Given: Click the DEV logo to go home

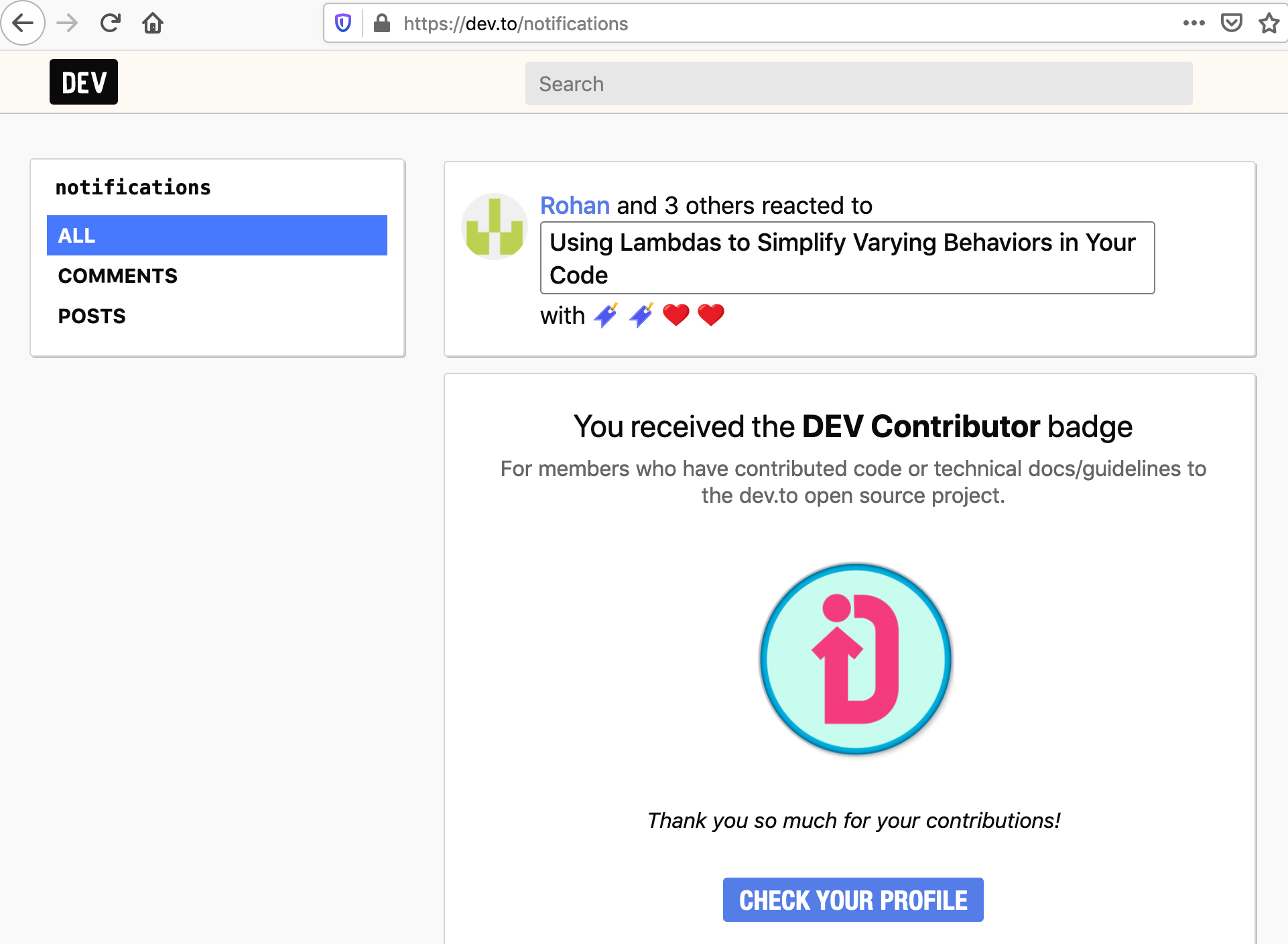Looking at the screenshot, I should [x=83, y=82].
